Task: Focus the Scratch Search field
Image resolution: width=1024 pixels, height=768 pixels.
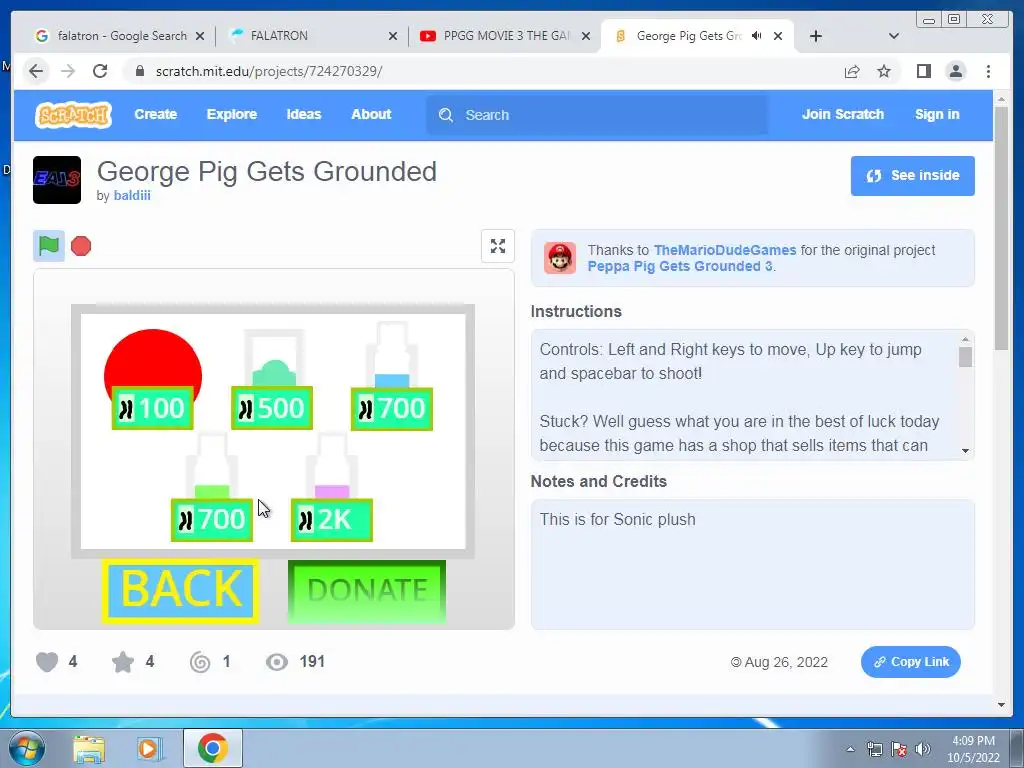Action: tap(597, 115)
